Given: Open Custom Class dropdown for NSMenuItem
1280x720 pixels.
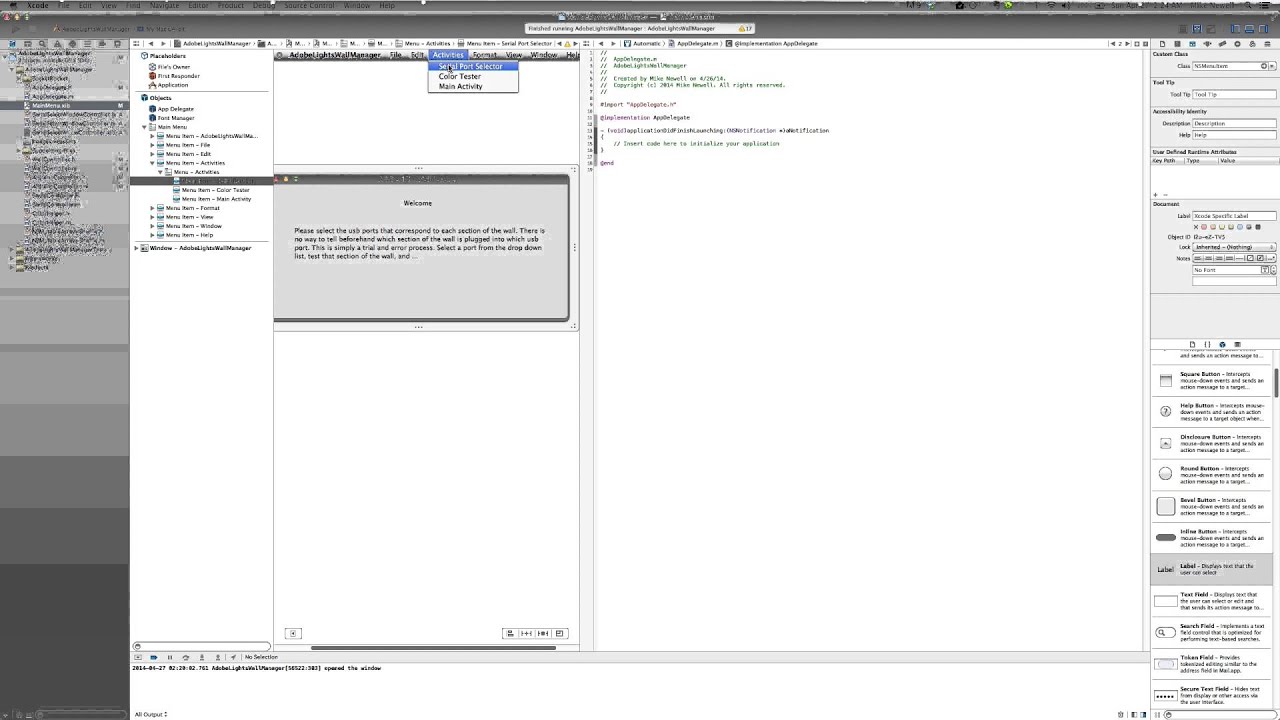Looking at the screenshot, I should pyautogui.click(x=1272, y=66).
